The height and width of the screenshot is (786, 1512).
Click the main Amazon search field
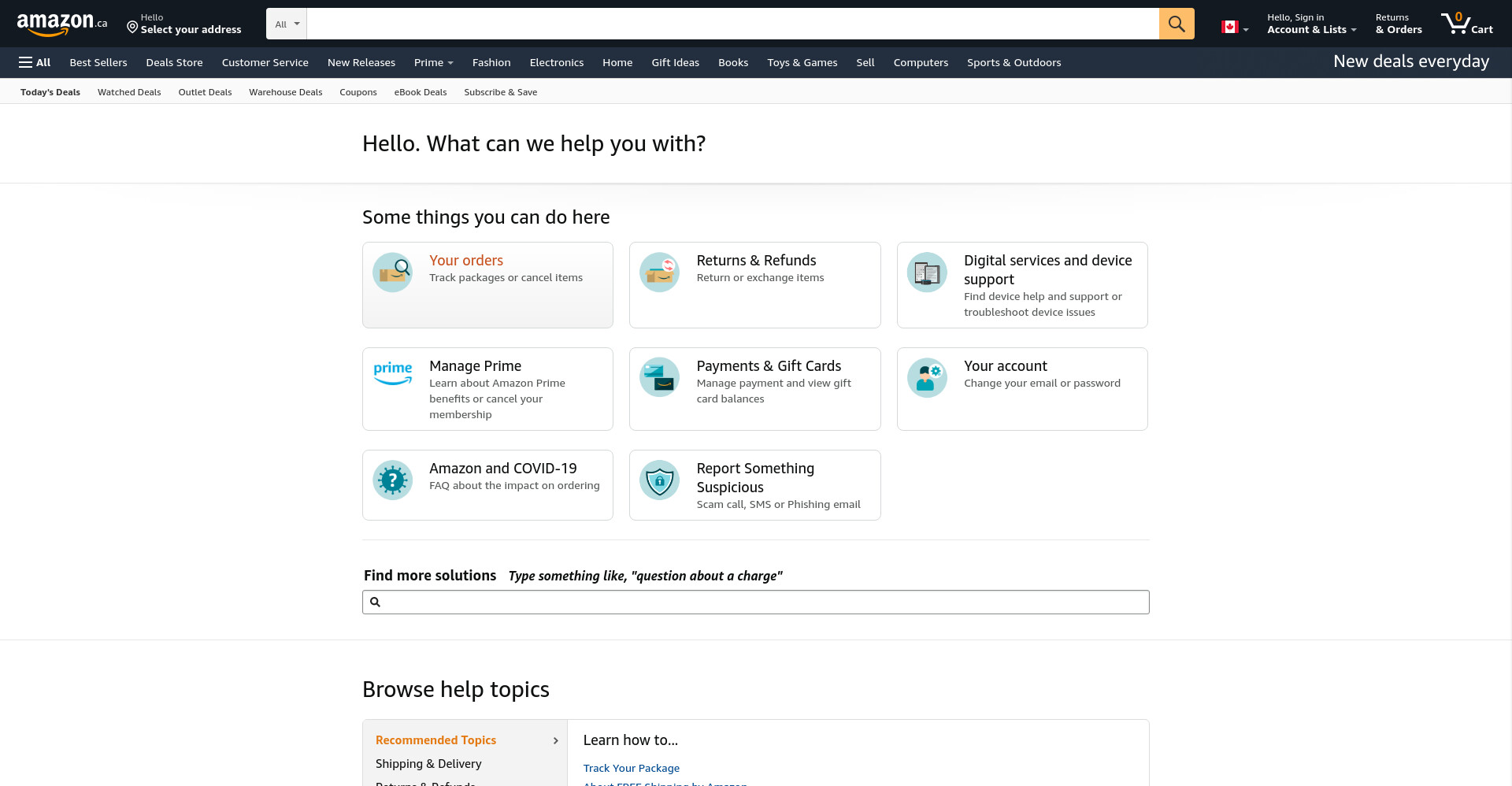pos(732,24)
